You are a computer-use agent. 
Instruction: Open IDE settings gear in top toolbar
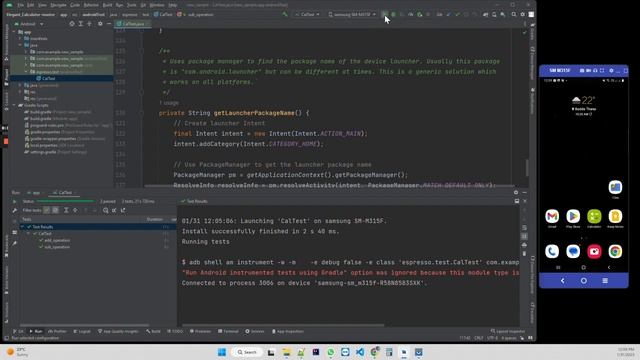[522, 14]
